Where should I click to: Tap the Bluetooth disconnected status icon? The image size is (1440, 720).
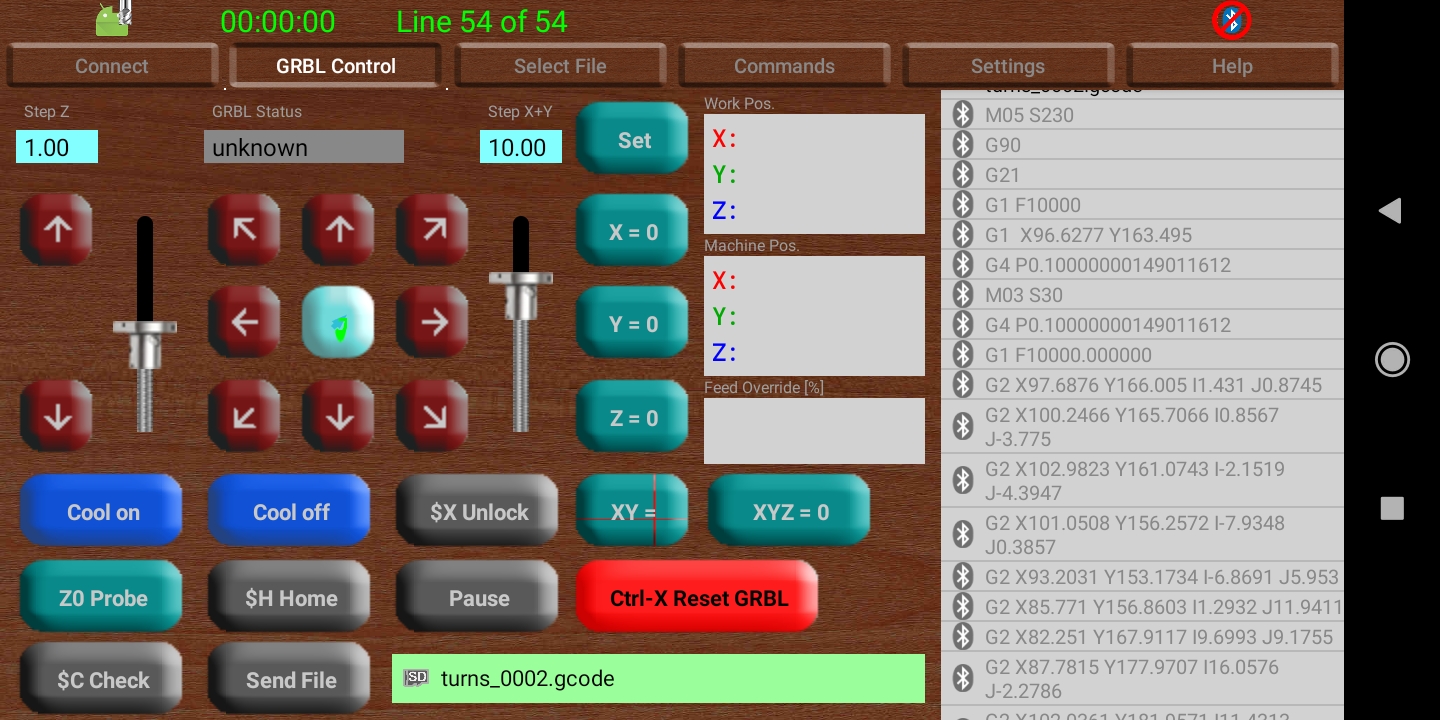coord(1232,20)
